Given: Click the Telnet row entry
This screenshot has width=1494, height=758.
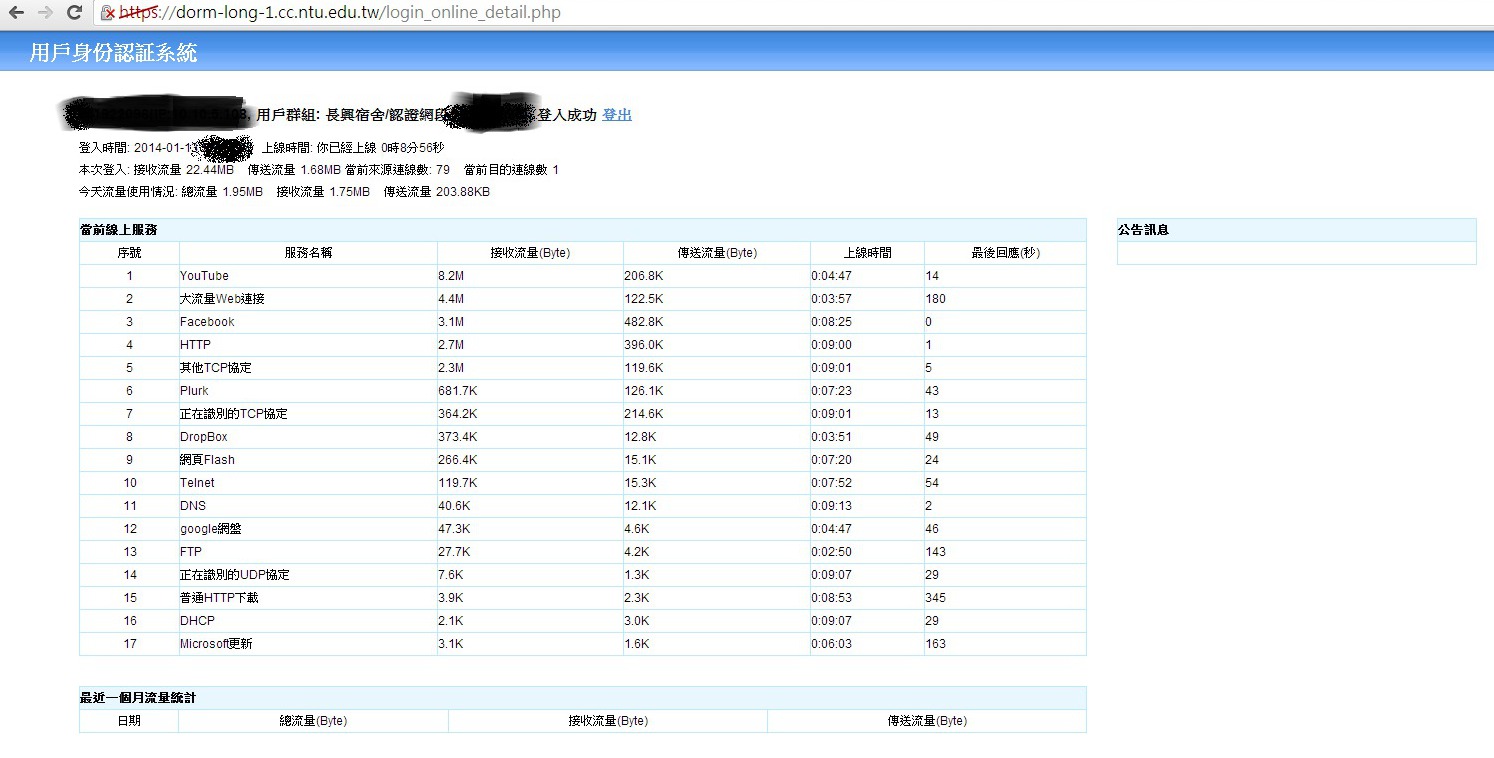Looking at the screenshot, I should coord(197,483).
